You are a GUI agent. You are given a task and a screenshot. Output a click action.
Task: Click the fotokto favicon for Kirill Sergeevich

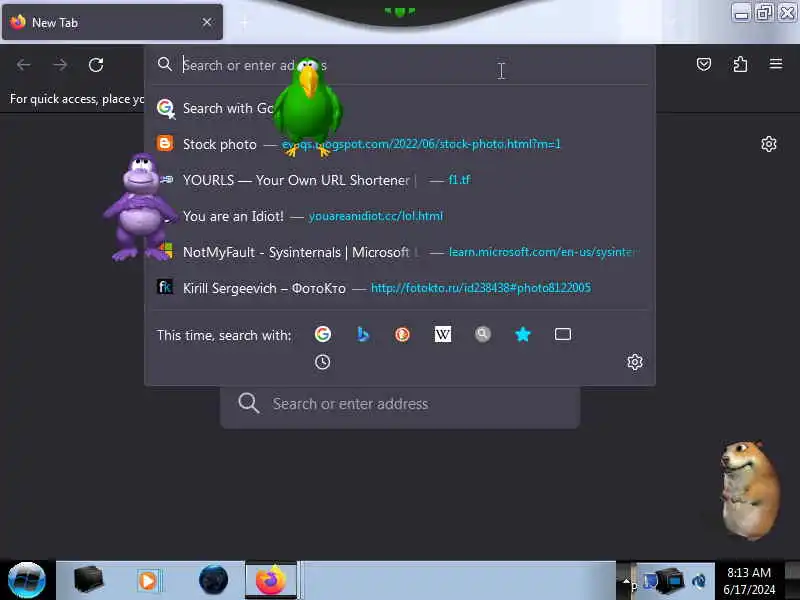[165, 287]
